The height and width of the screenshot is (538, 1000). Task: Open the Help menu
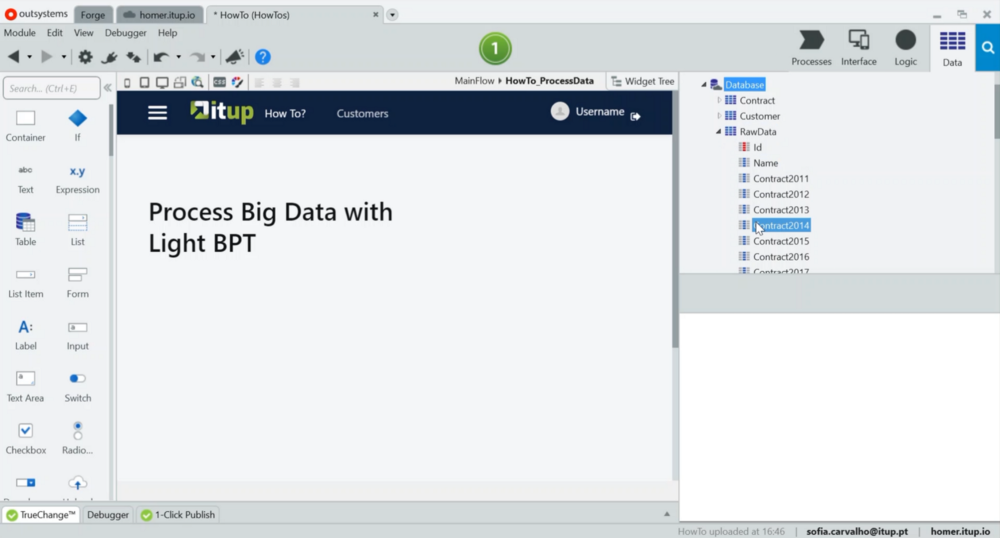(168, 33)
